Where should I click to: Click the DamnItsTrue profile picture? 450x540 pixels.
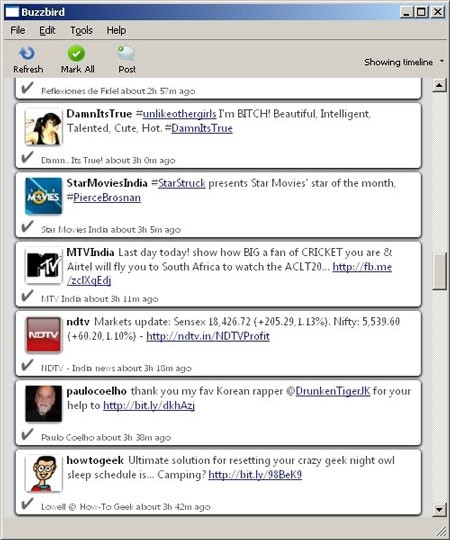pos(44,127)
